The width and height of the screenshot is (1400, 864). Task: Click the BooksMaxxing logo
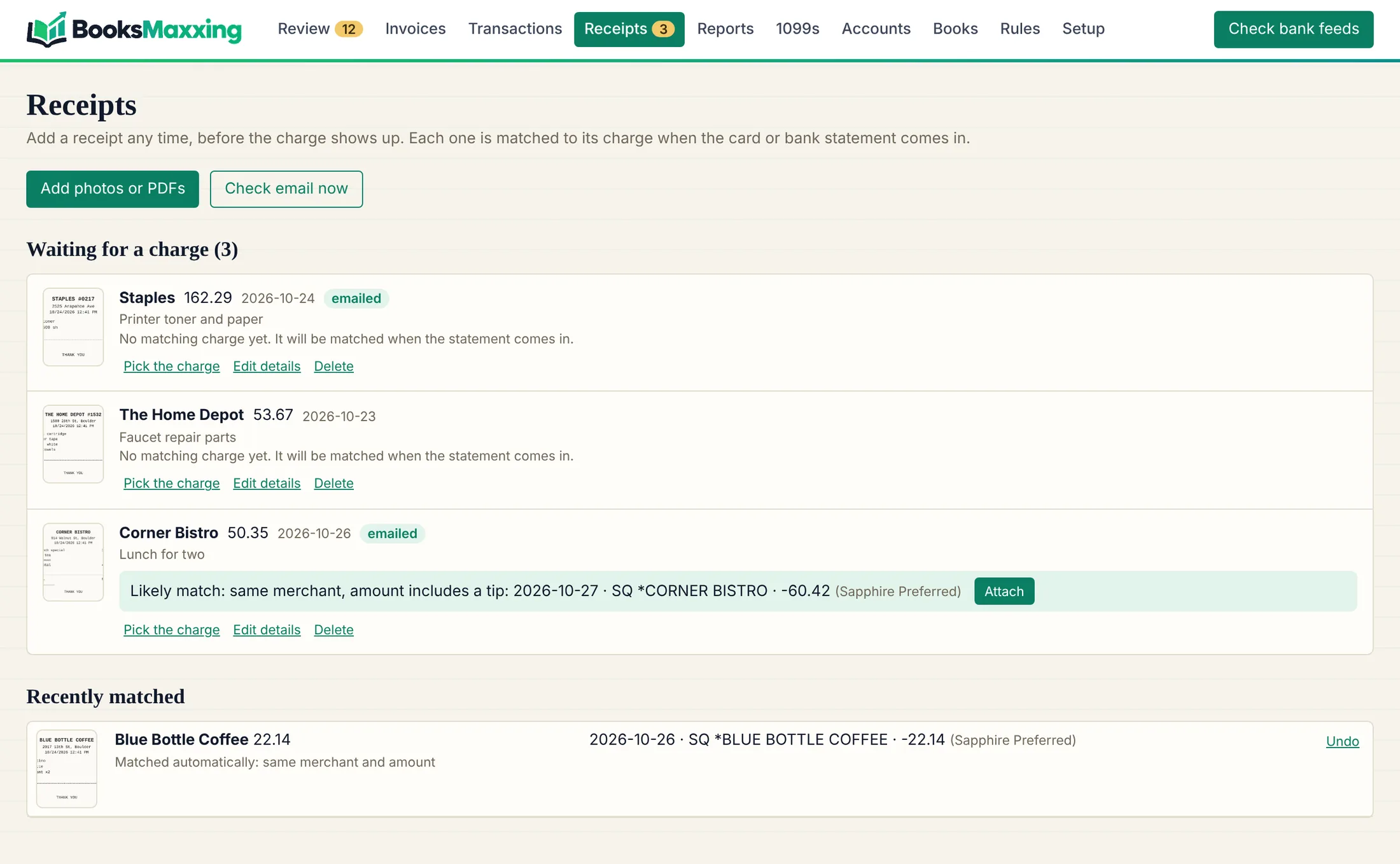[134, 29]
